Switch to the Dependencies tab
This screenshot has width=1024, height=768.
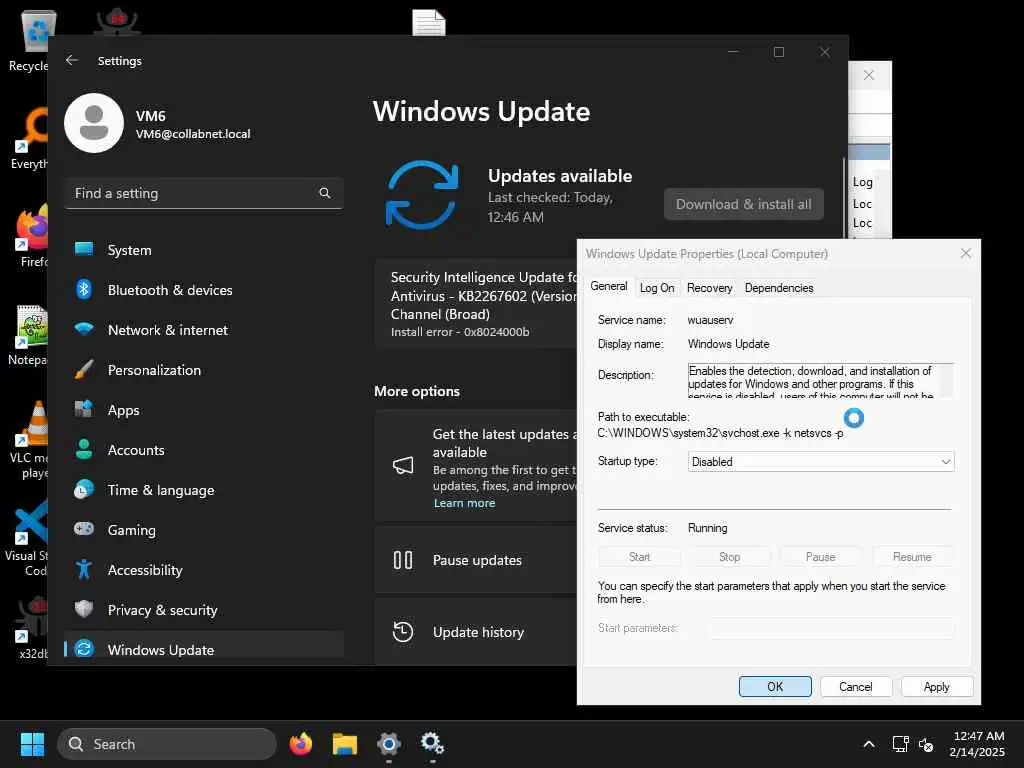click(x=778, y=287)
